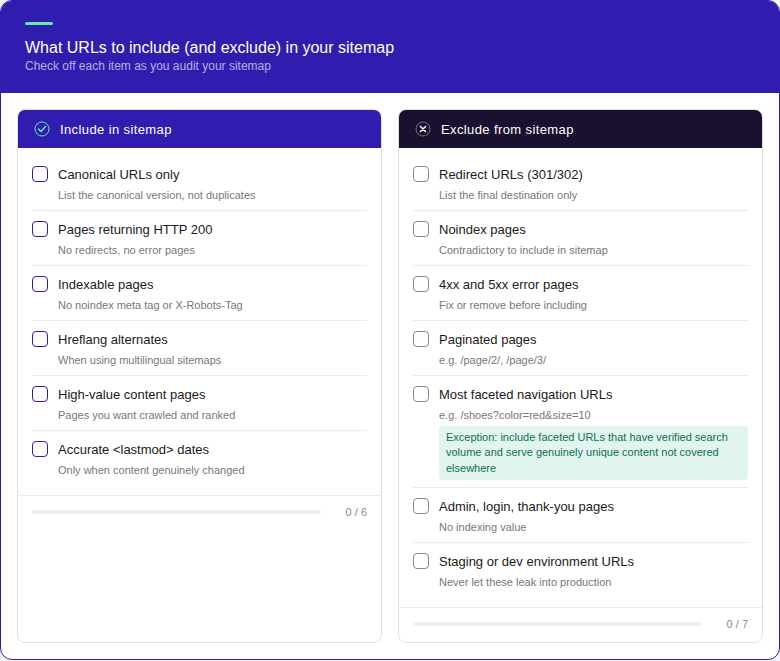Click the text Only when content genuinely changed
This screenshot has height=661, width=780.
click(151, 471)
